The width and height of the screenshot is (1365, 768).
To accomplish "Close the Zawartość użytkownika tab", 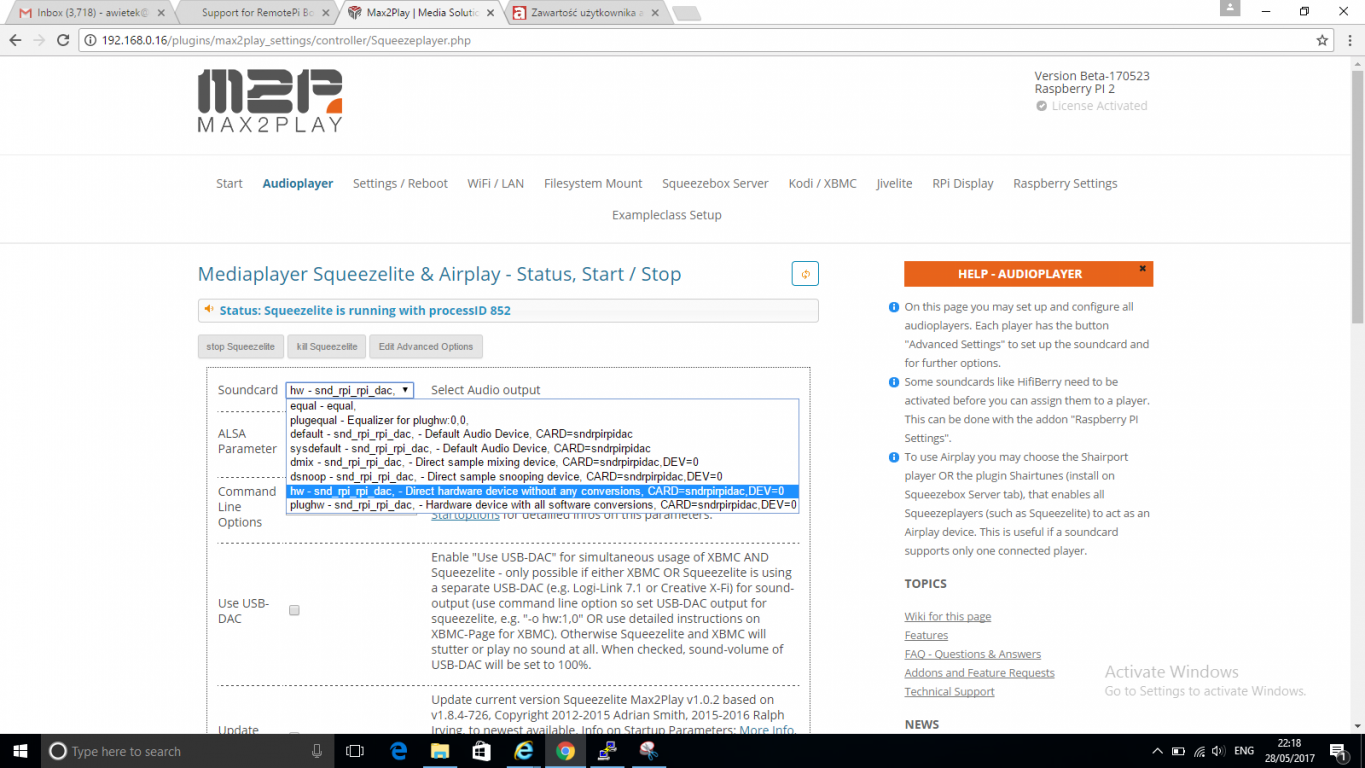I will 654,13.
